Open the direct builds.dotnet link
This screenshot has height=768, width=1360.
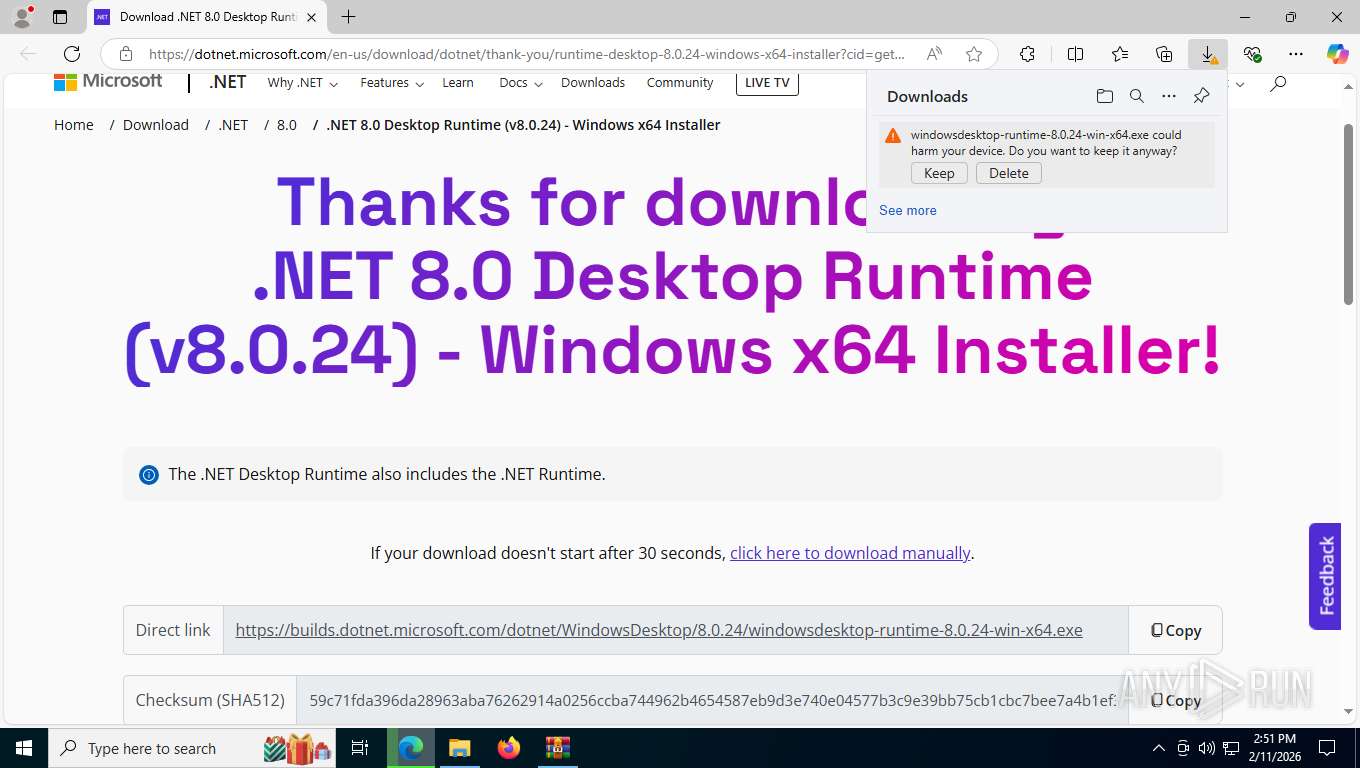coord(659,630)
